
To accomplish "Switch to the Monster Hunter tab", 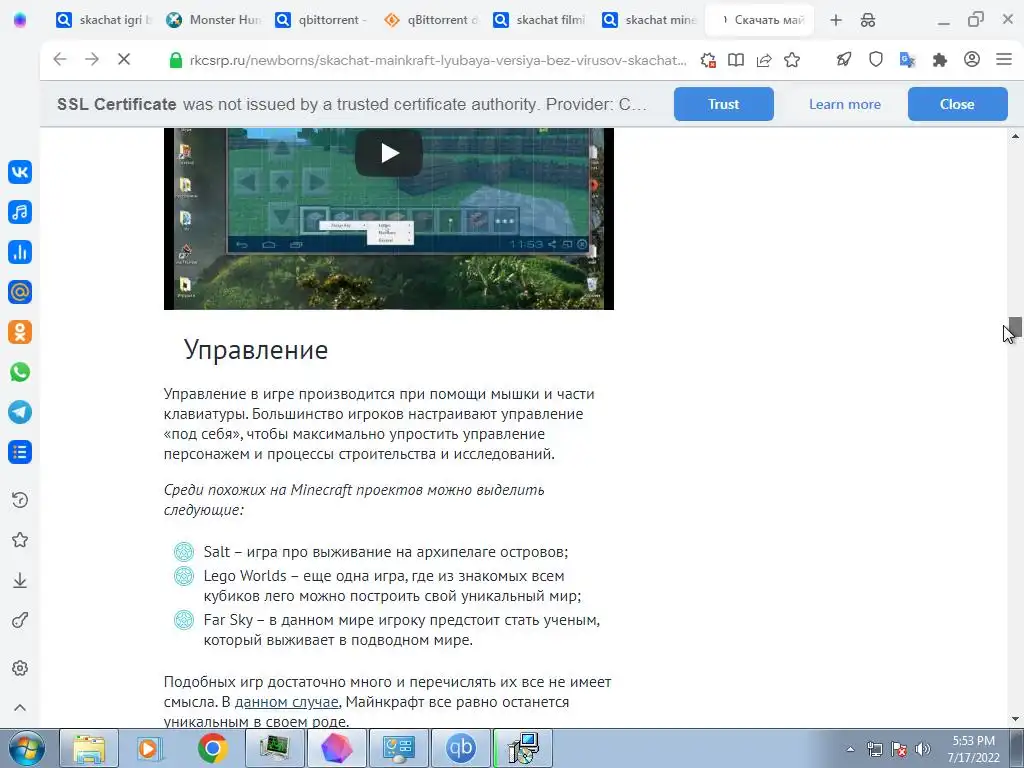I will [213, 20].
